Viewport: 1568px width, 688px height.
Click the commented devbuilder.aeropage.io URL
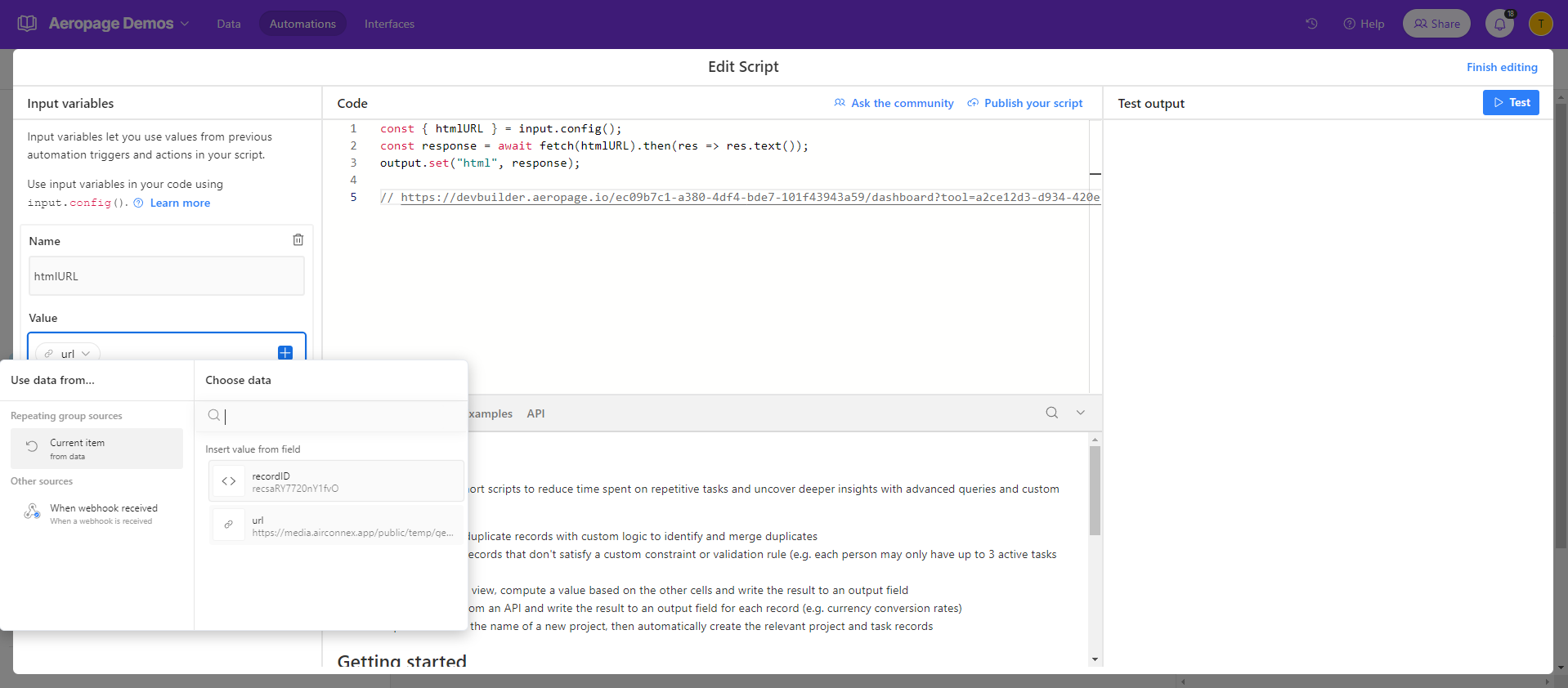(x=750, y=197)
